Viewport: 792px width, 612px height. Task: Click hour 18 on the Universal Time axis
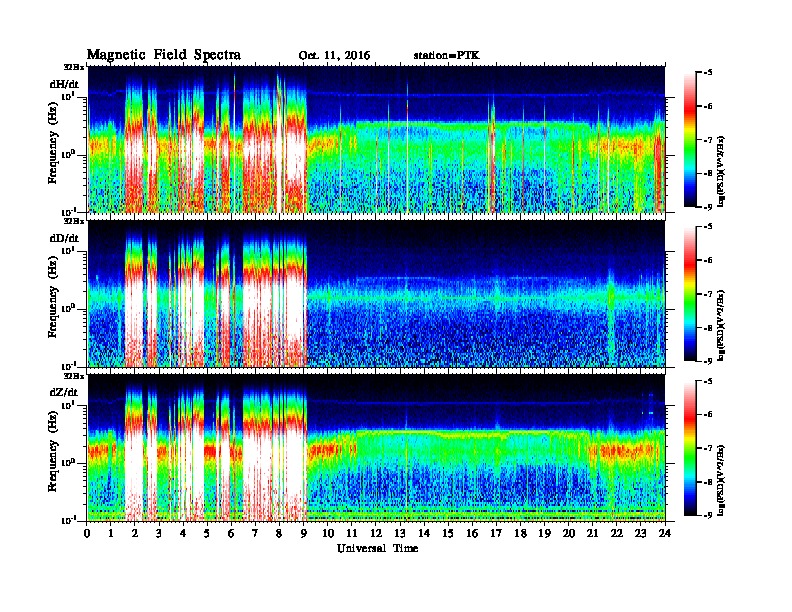coord(520,533)
